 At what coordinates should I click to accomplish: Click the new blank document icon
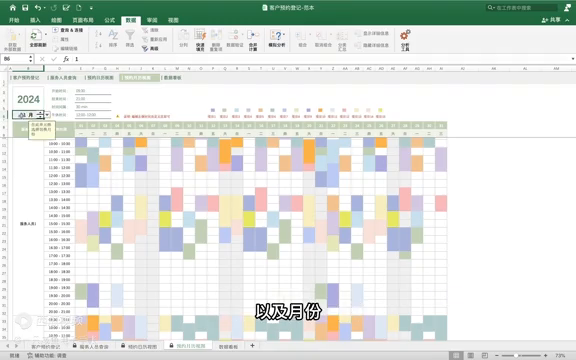tap(79, 7)
